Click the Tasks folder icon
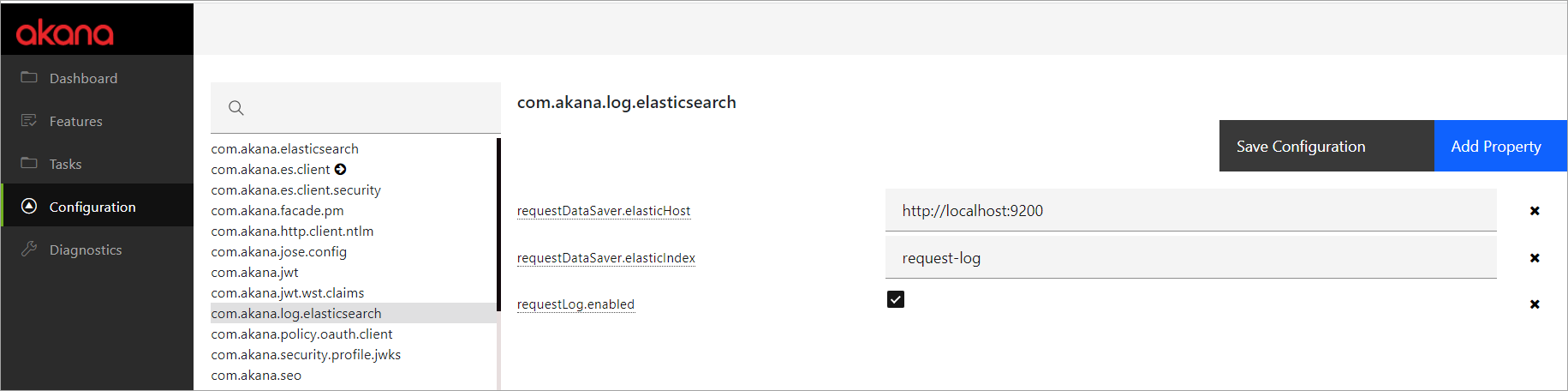 coord(29,163)
